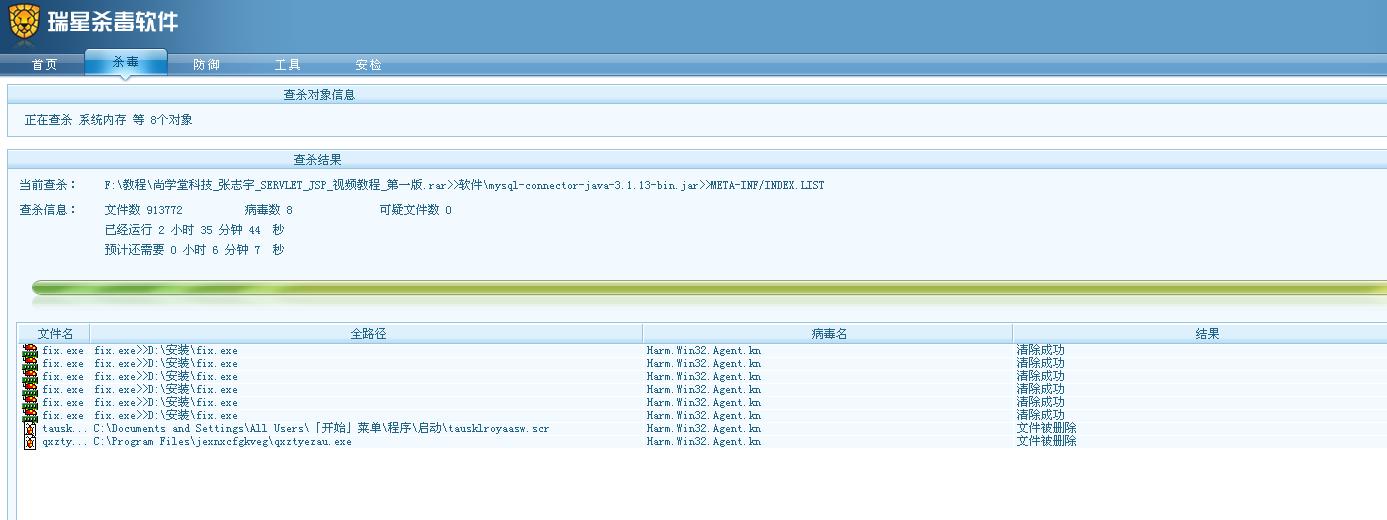Sort by the 病毒名 column header
1387x520 pixels.
coord(828,334)
